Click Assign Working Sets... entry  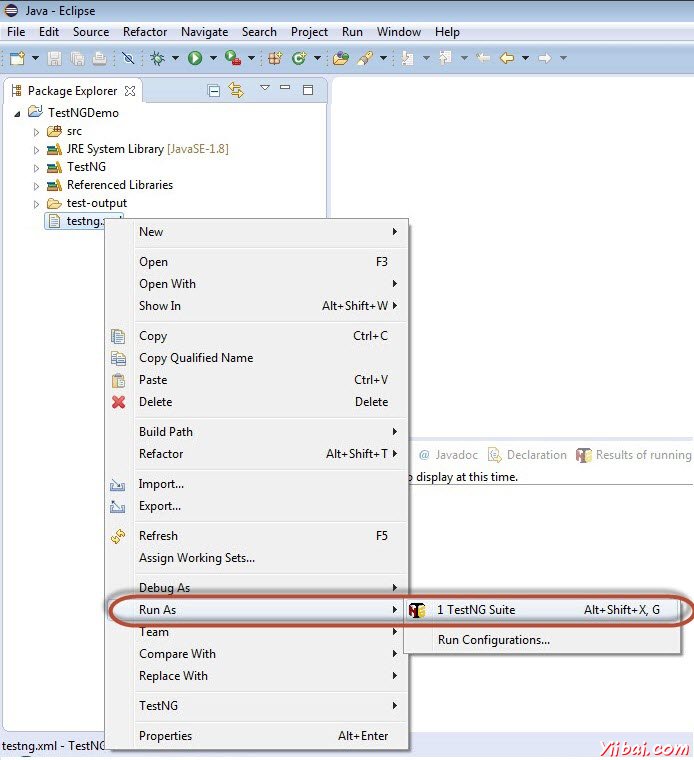pos(257,558)
